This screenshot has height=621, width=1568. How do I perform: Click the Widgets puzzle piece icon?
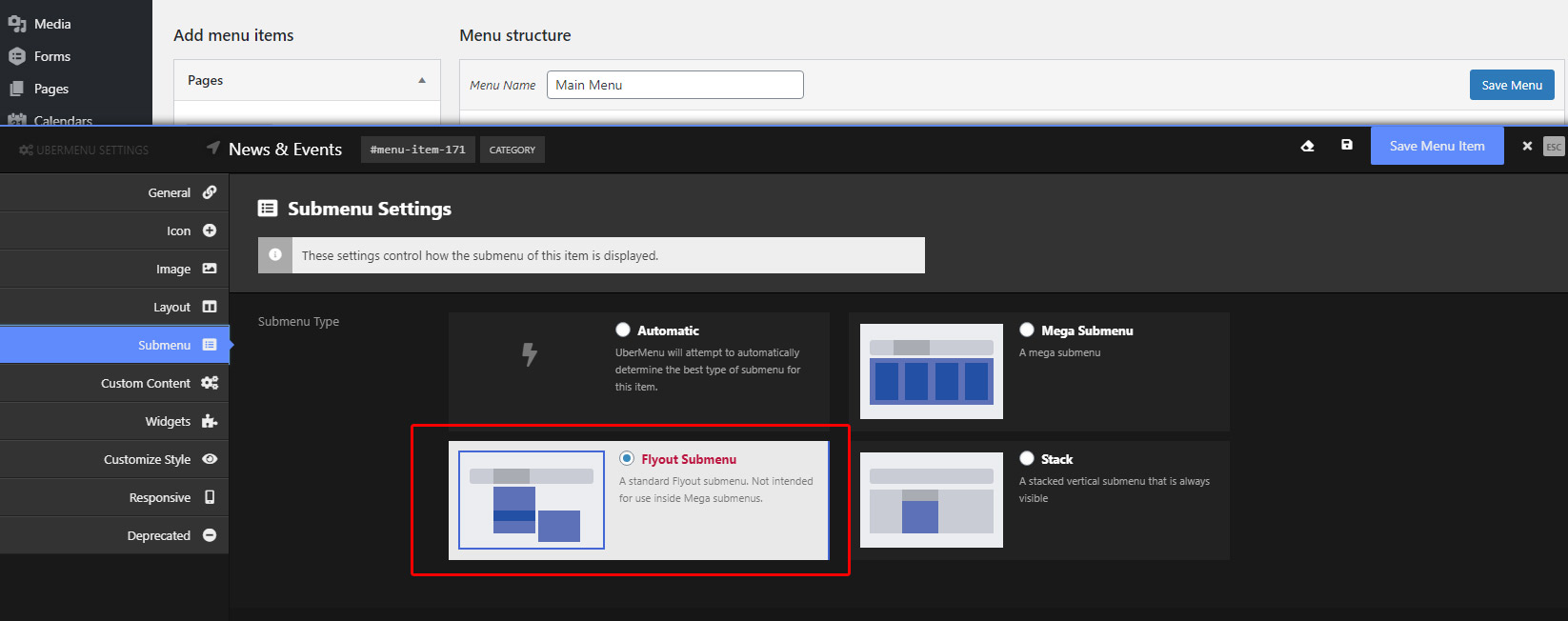coord(210,421)
